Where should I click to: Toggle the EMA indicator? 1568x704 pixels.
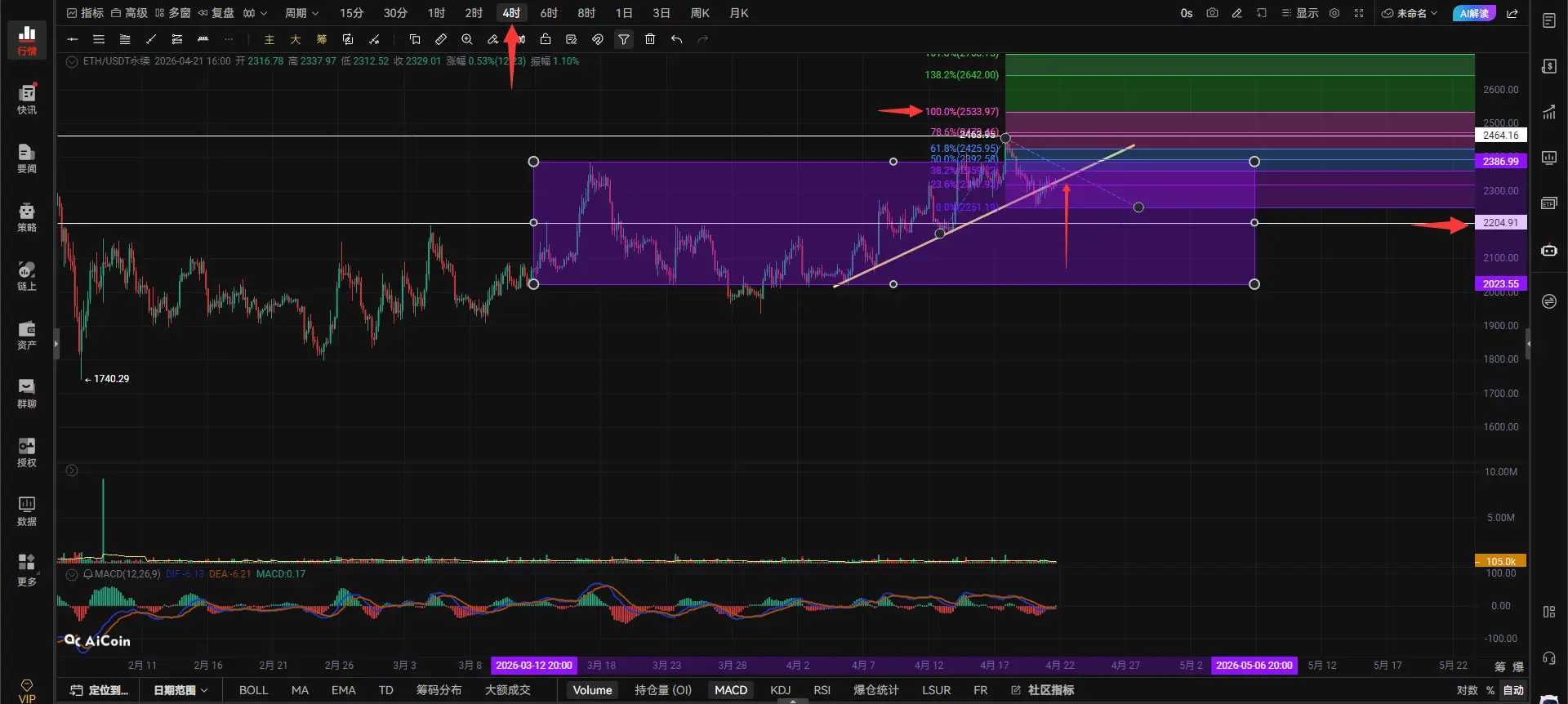point(344,690)
